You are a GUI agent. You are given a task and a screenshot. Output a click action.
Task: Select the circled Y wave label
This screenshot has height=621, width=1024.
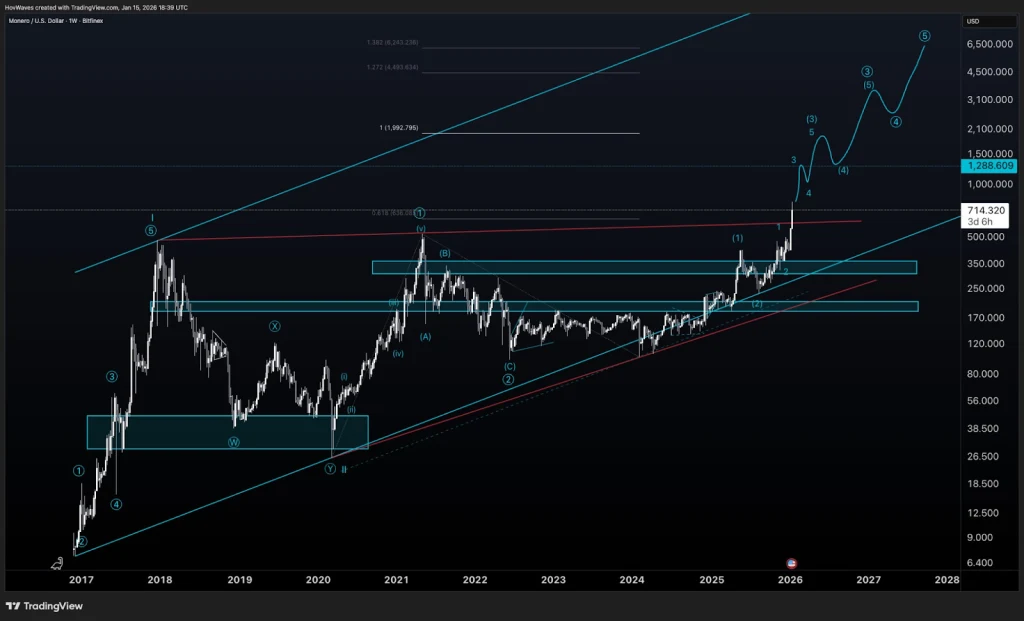pos(330,469)
